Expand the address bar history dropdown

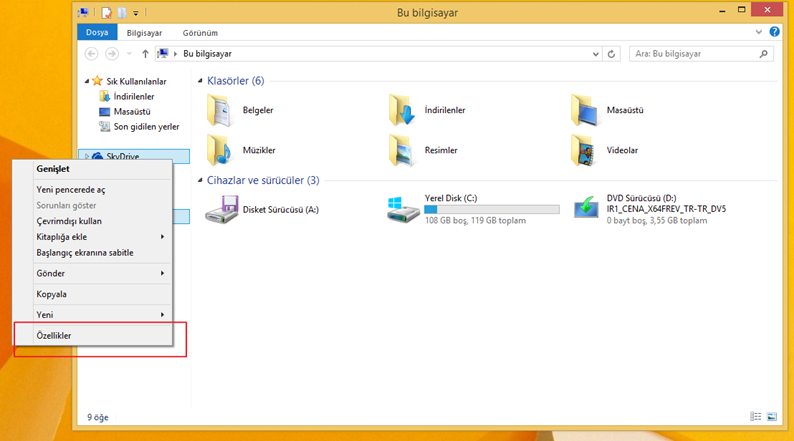click(x=596, y=54)
